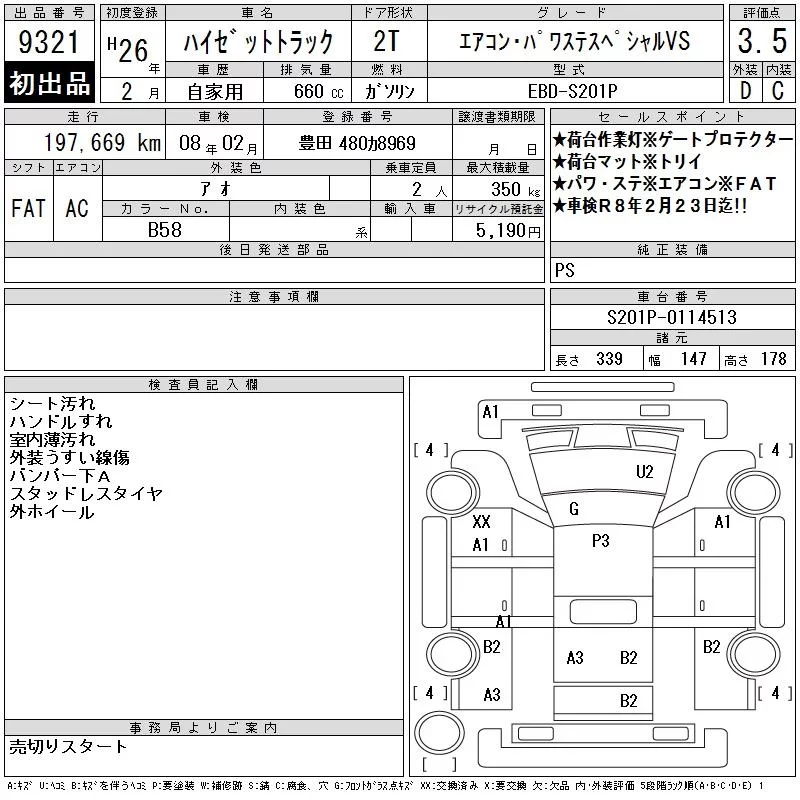Image resolution: width=800 pixels, height=800 pixels.
Task: Select the displacement value 660 cc
Action: (318, 91)
